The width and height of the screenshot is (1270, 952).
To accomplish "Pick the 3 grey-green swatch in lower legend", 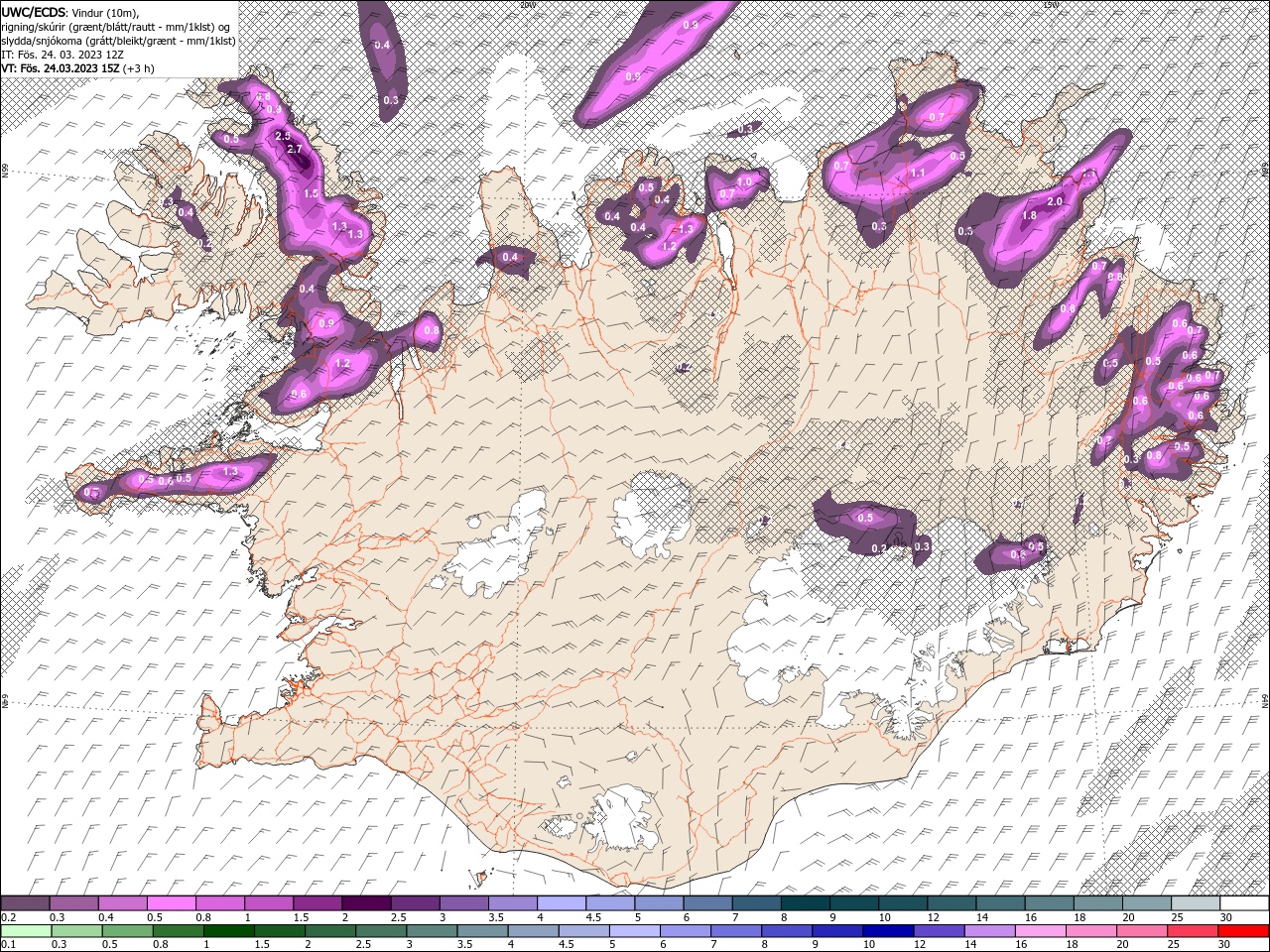I will pos(431,930).
